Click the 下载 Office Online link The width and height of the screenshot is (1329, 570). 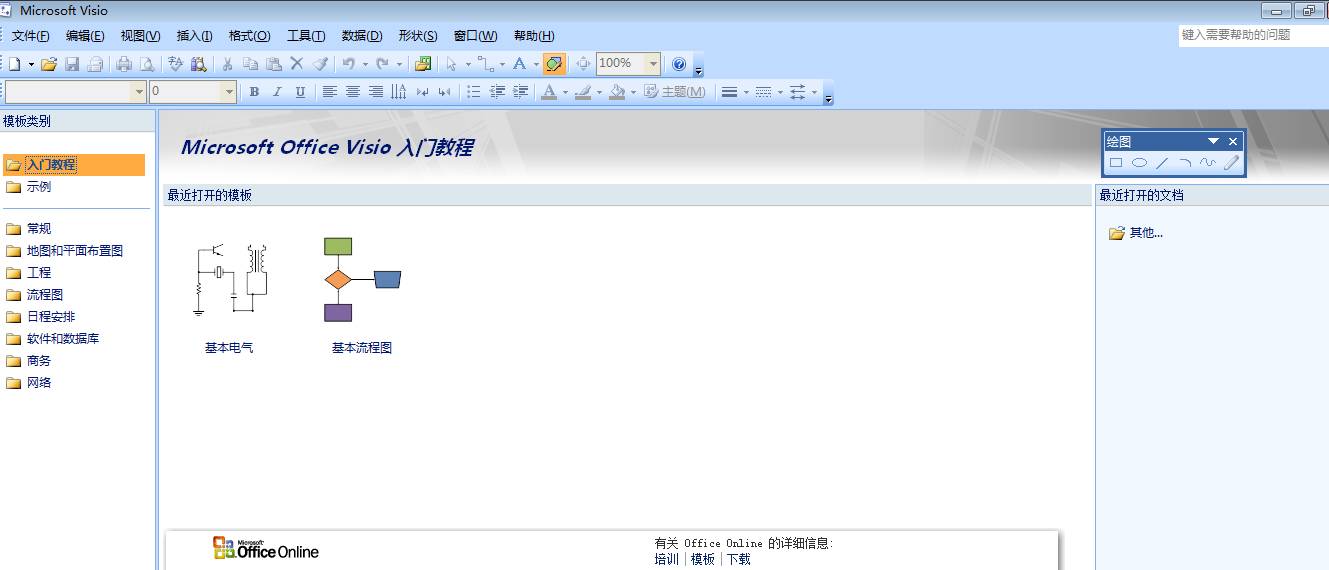(x=738, y=559)
